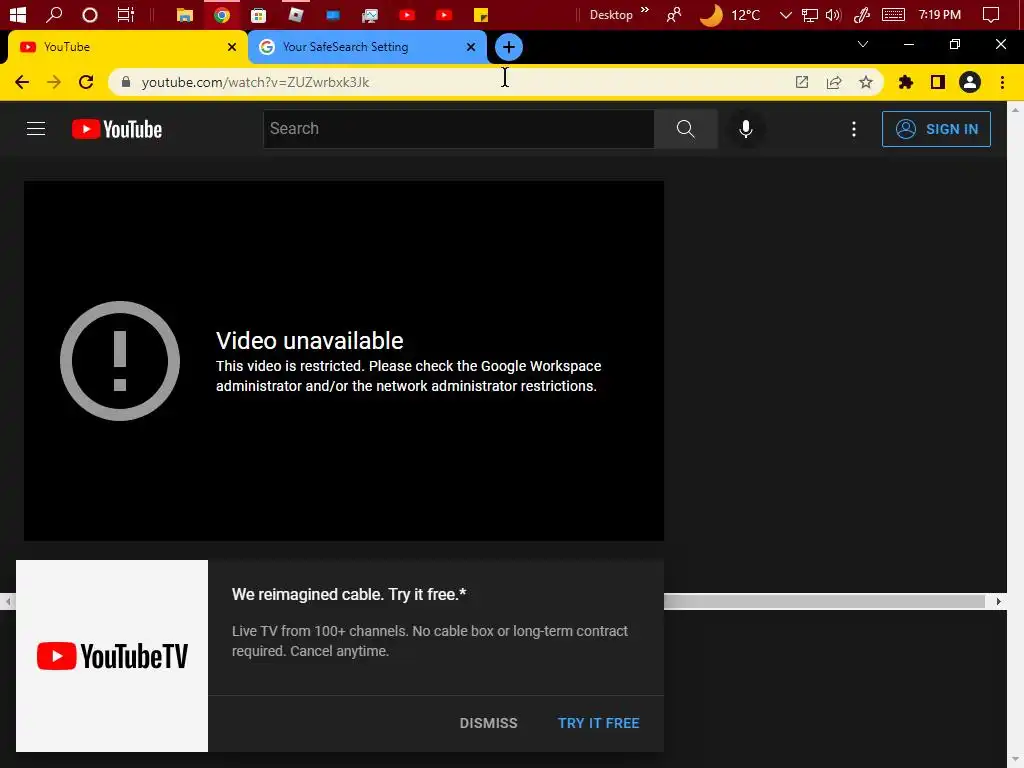Bookmark this page with the star icon

866,82
